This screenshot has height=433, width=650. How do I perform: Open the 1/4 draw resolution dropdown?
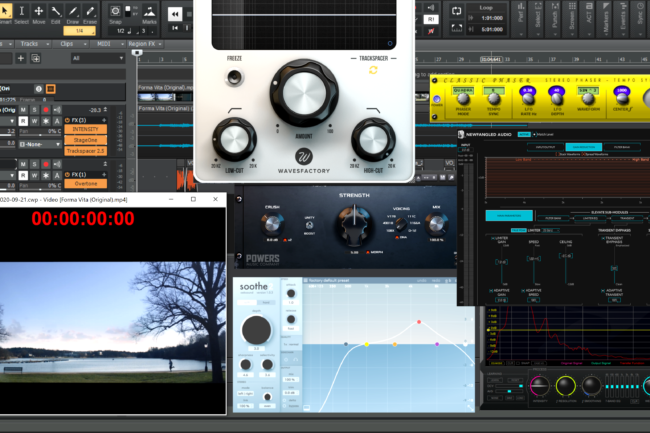(80, 31)
